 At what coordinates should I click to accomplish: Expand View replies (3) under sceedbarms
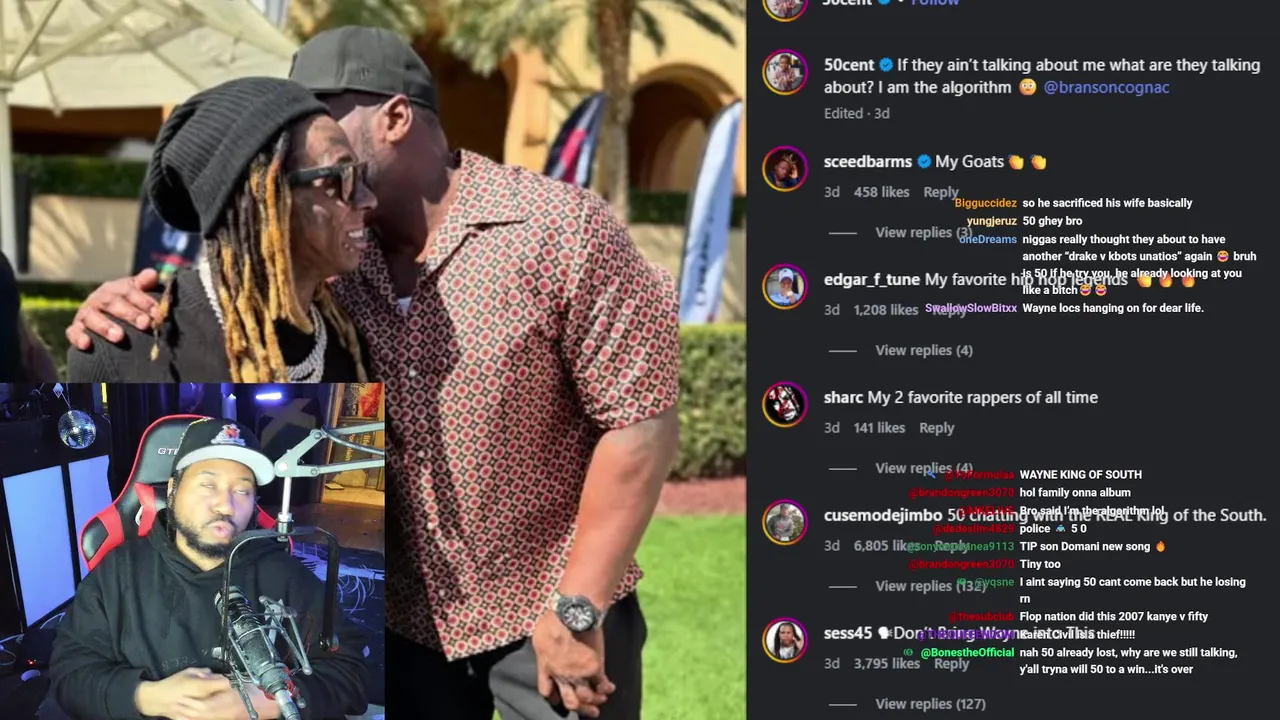pos(923,232)
